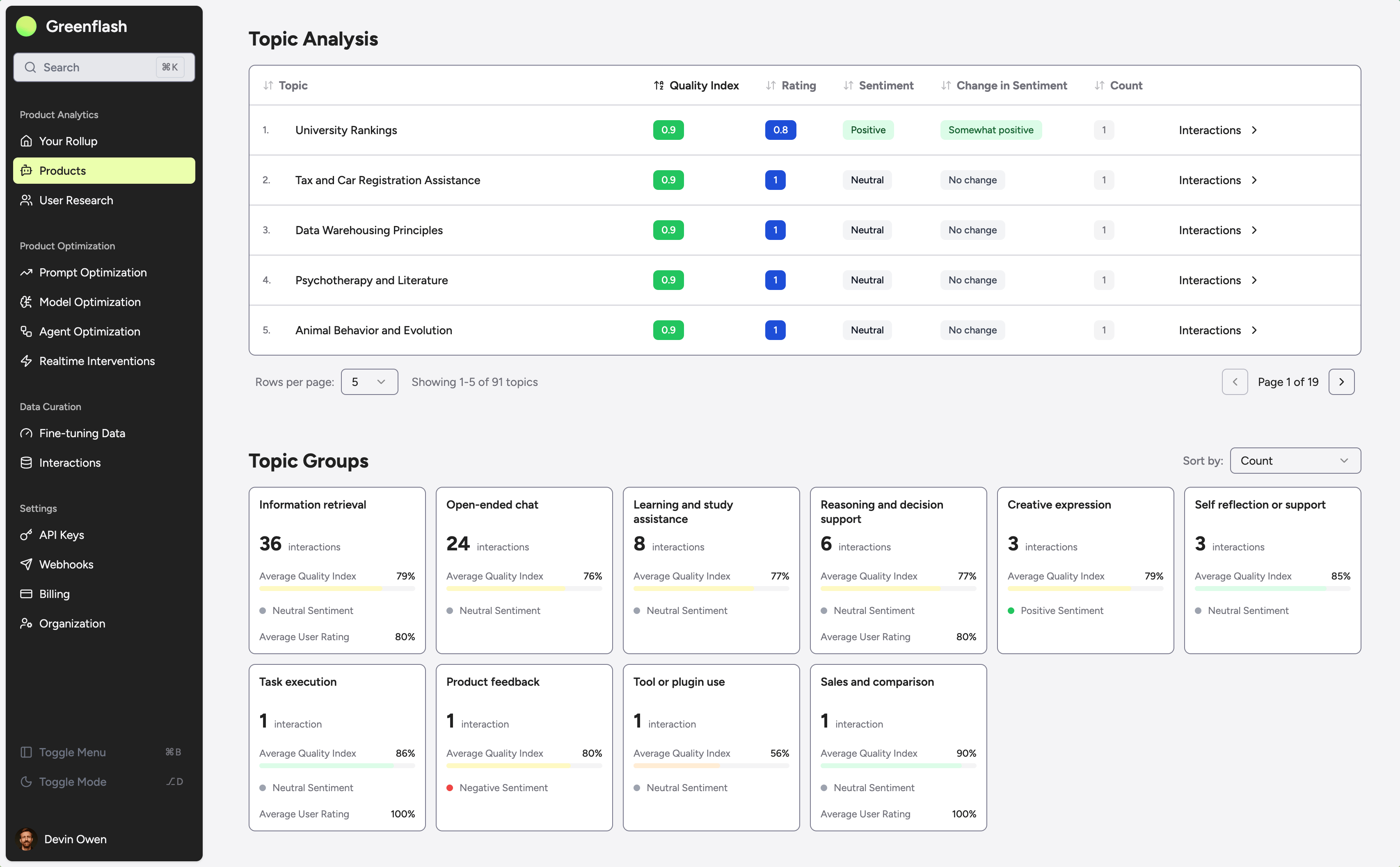Click the API Keys key icon
The height and width of the screenshot is (867, 1400).
(26, 535)
